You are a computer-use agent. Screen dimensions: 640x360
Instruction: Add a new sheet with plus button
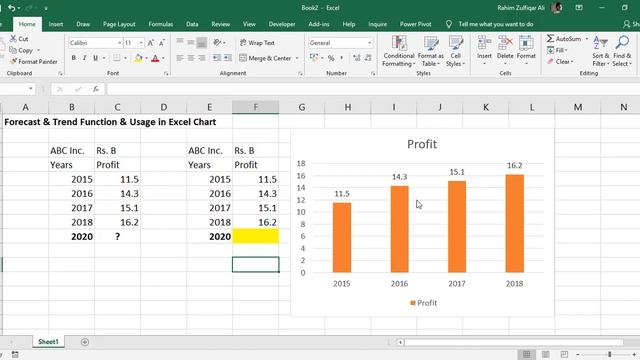84,342
